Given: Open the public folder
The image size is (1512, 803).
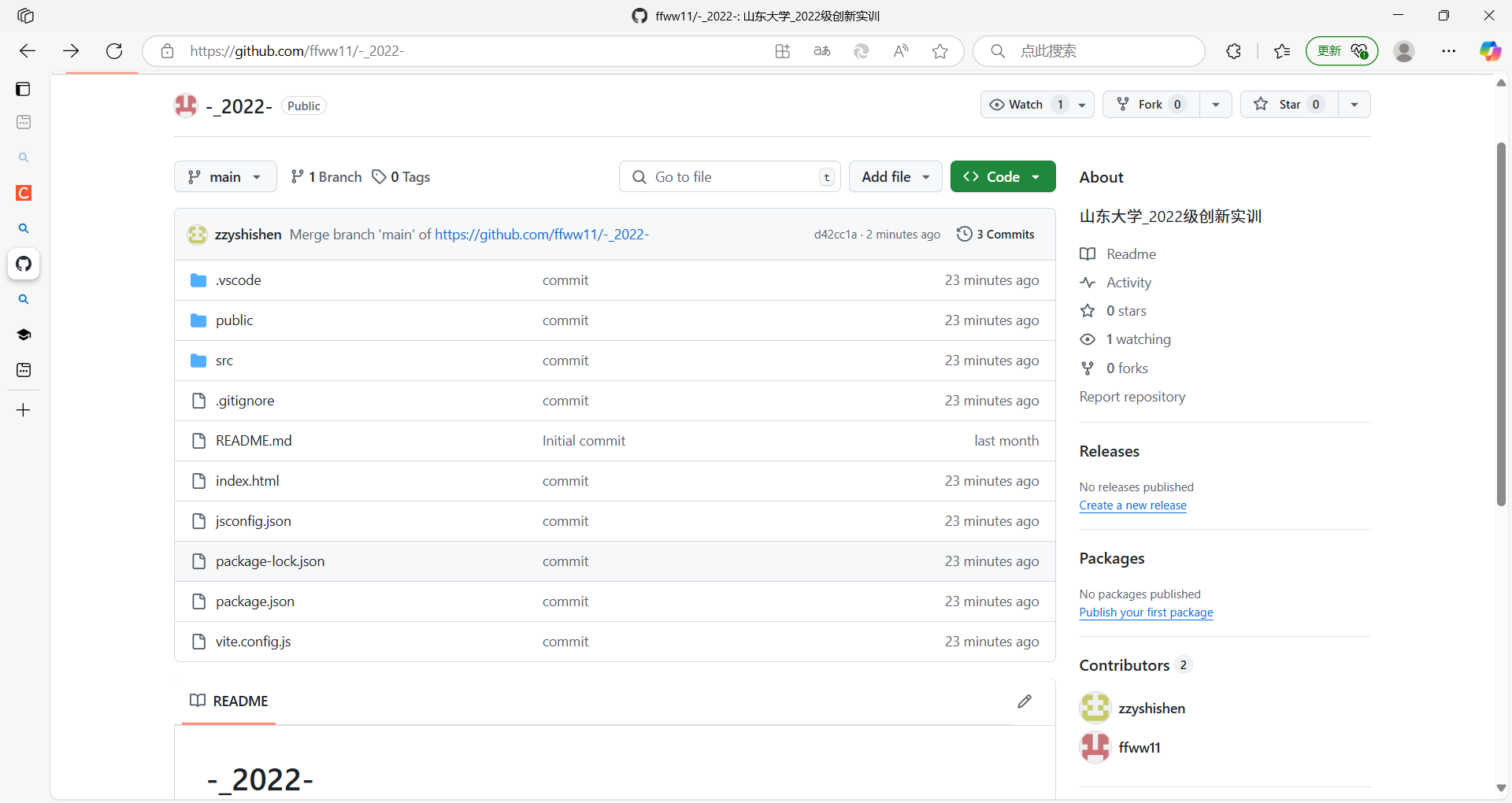Looking at the screenshot, I should pyautogui.click(x=235, y=320).
